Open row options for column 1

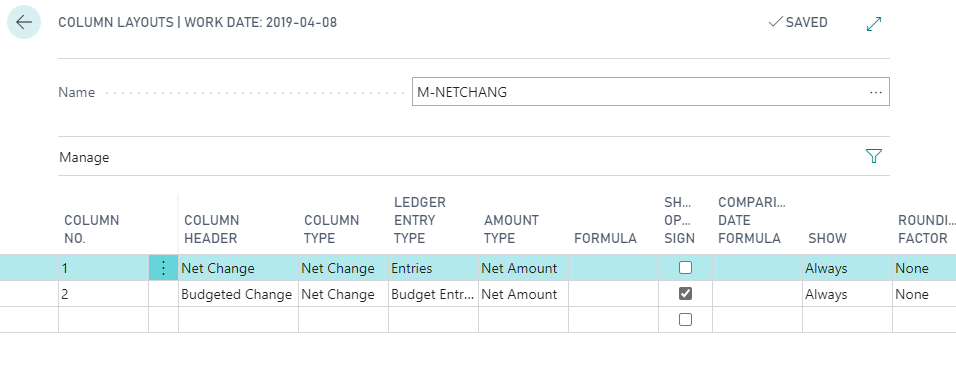[163, 268]
